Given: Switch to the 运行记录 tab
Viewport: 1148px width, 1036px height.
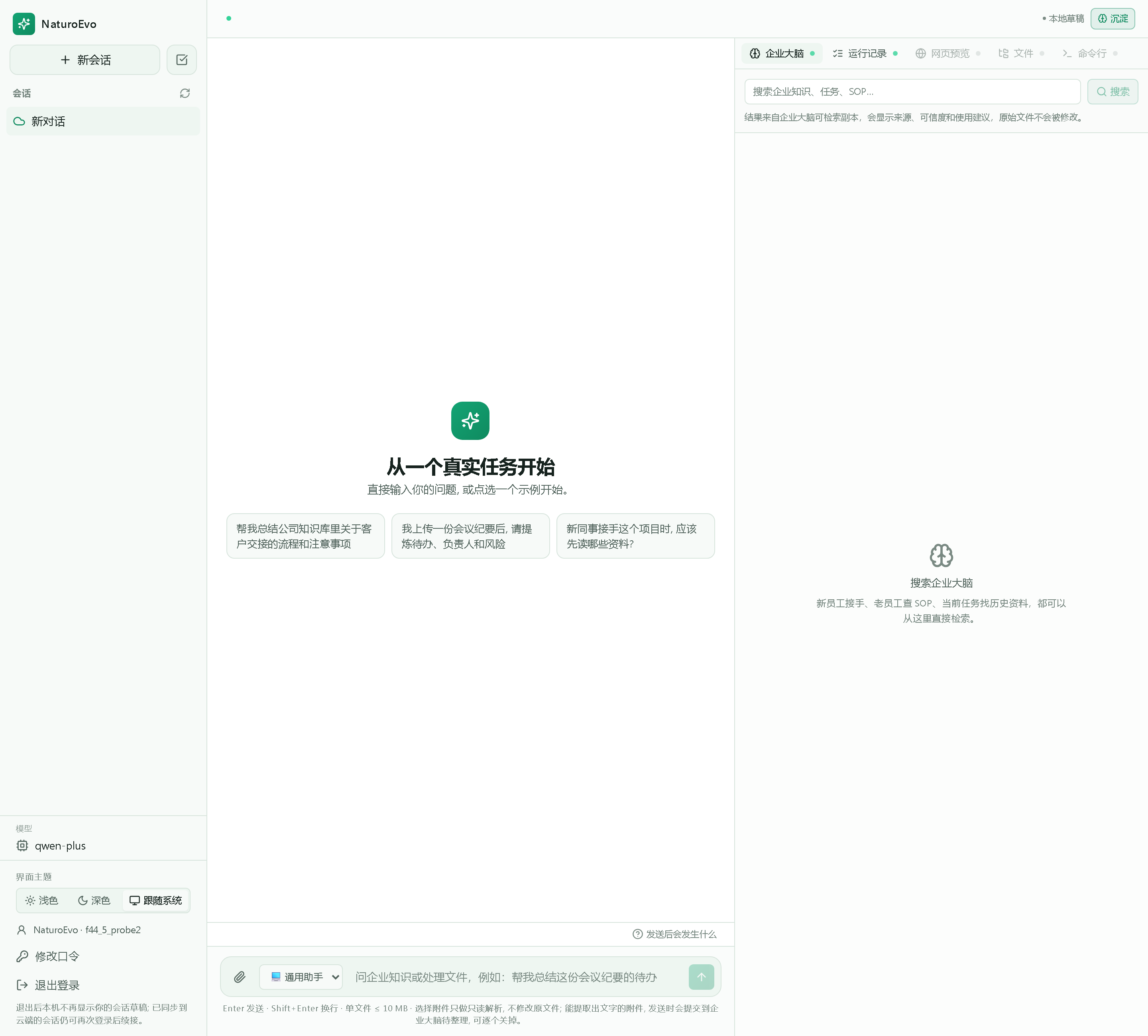Looking at the screenshot, I should [865, 53].
